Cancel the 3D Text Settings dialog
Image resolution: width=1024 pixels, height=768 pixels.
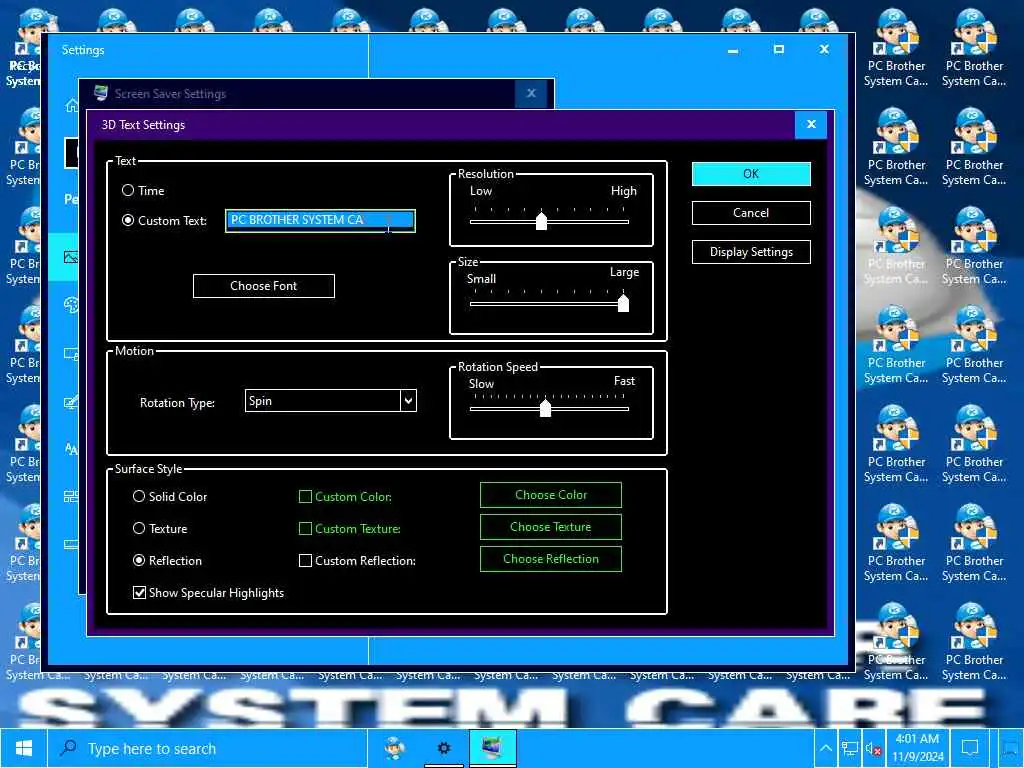click(751, 213)
